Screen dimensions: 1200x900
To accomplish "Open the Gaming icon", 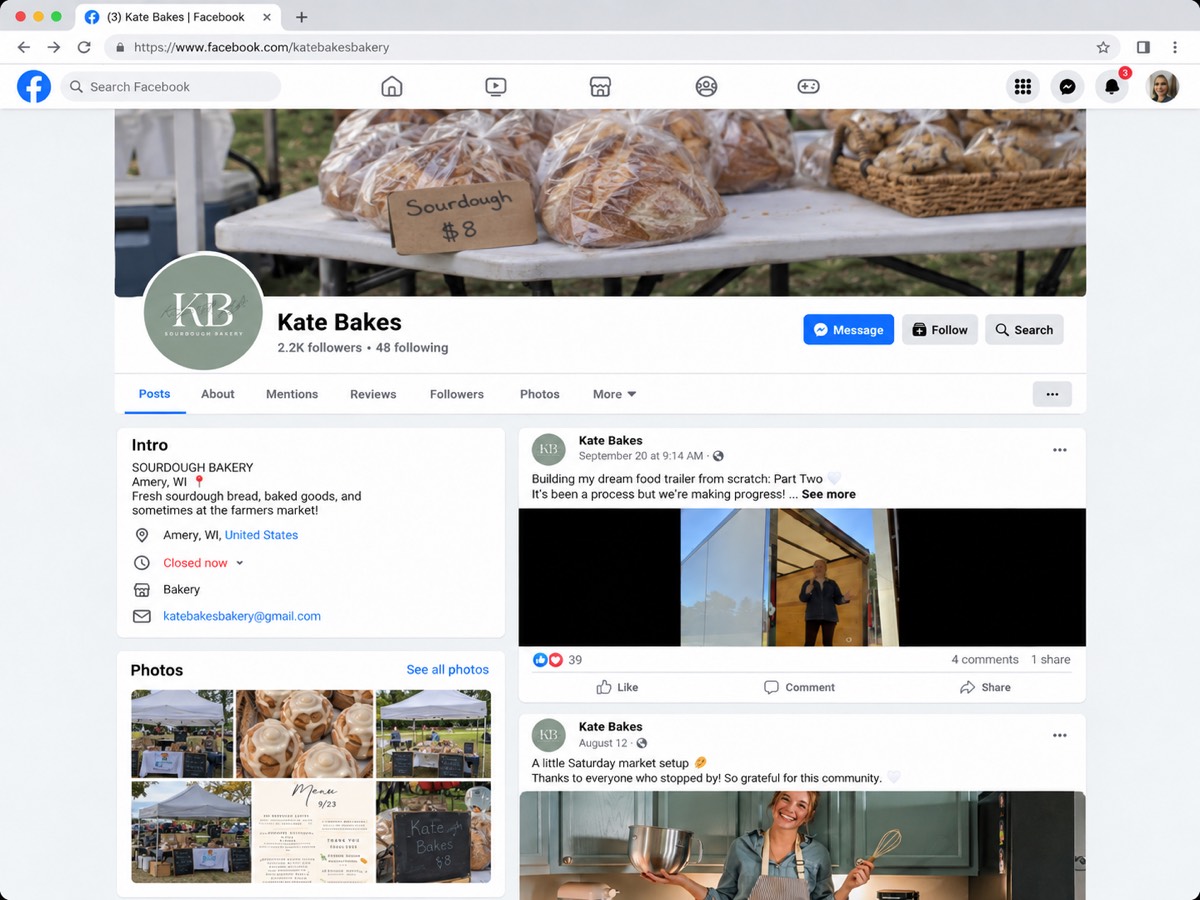I will coord(808,87).
